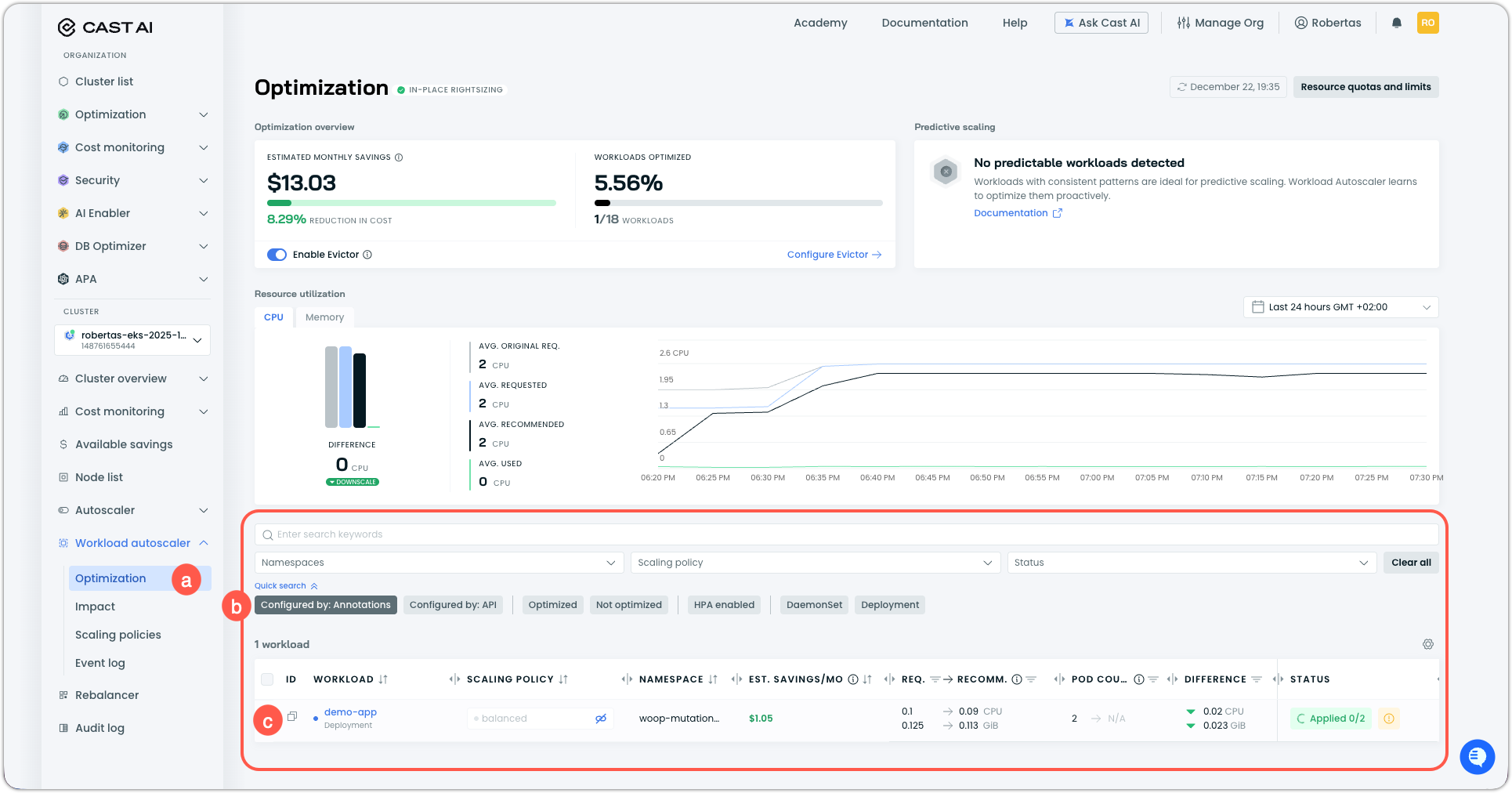Viewport: 1512px width, 793px height.
Task: Click the orange warning icon in Status column
Action: [x=1388, y=719]
